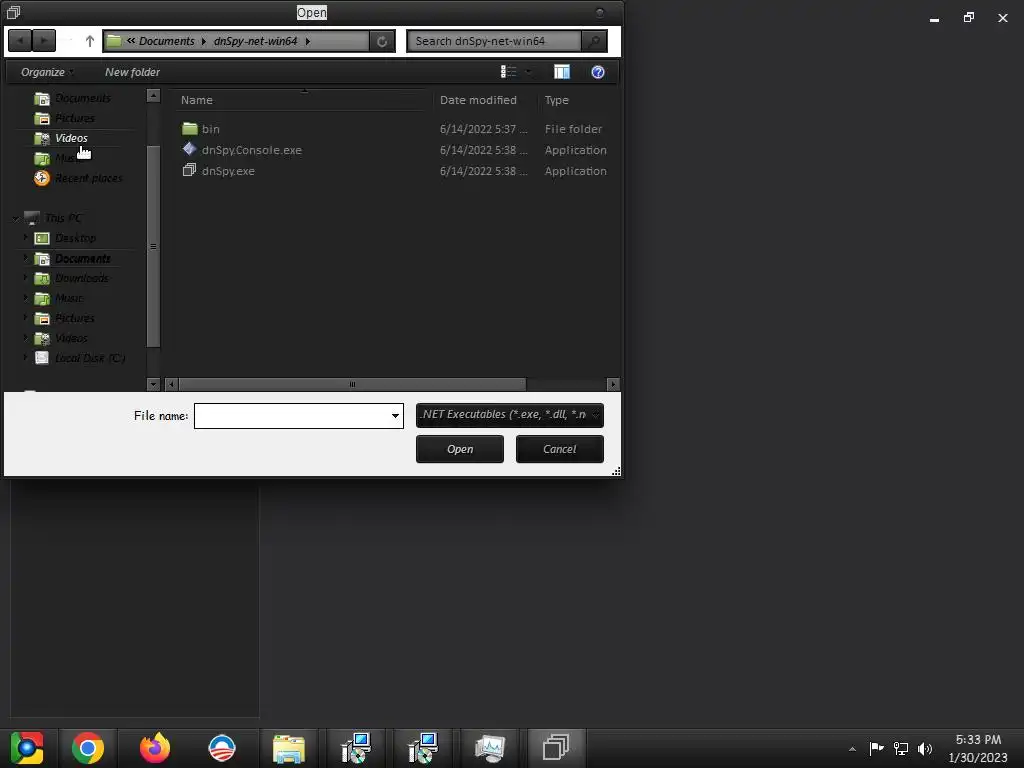Refresh the dnSpy-net-win64 folder view

pyautogui.click(x=382, y=41)
